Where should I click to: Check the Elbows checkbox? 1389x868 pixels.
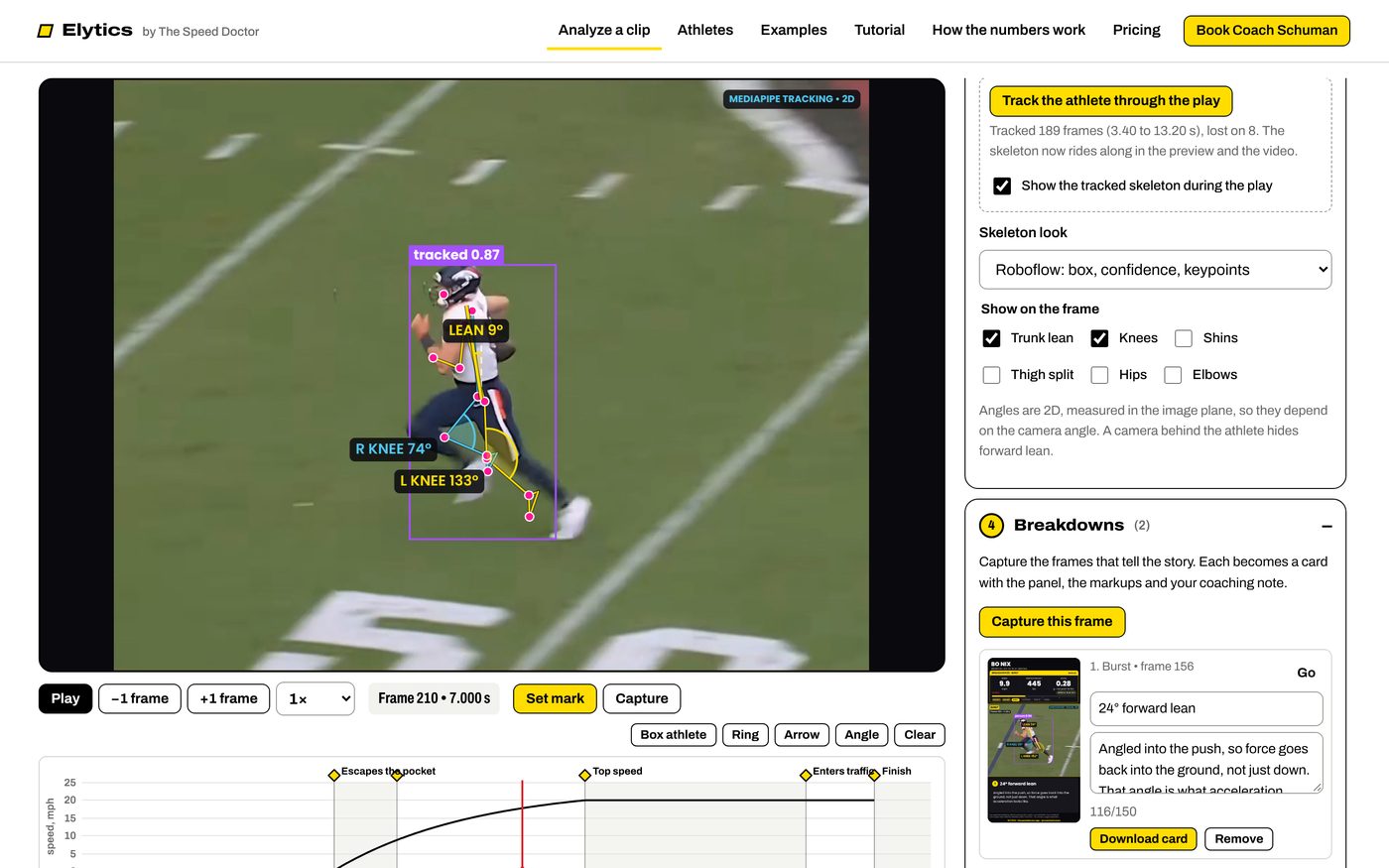coord(1173,375)
